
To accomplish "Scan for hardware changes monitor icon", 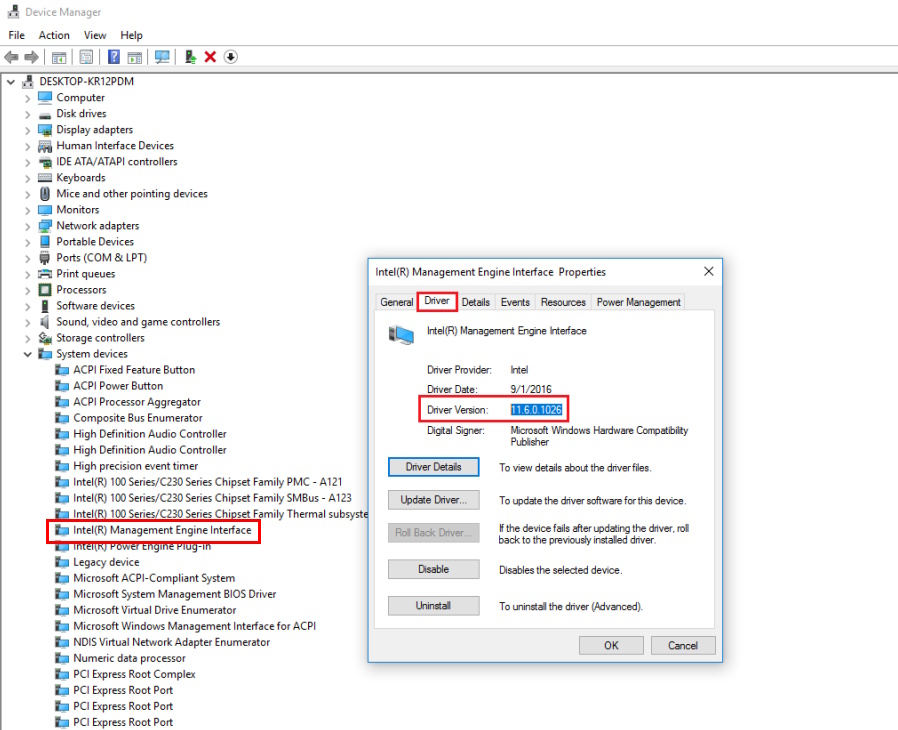I will coord(162,57).
